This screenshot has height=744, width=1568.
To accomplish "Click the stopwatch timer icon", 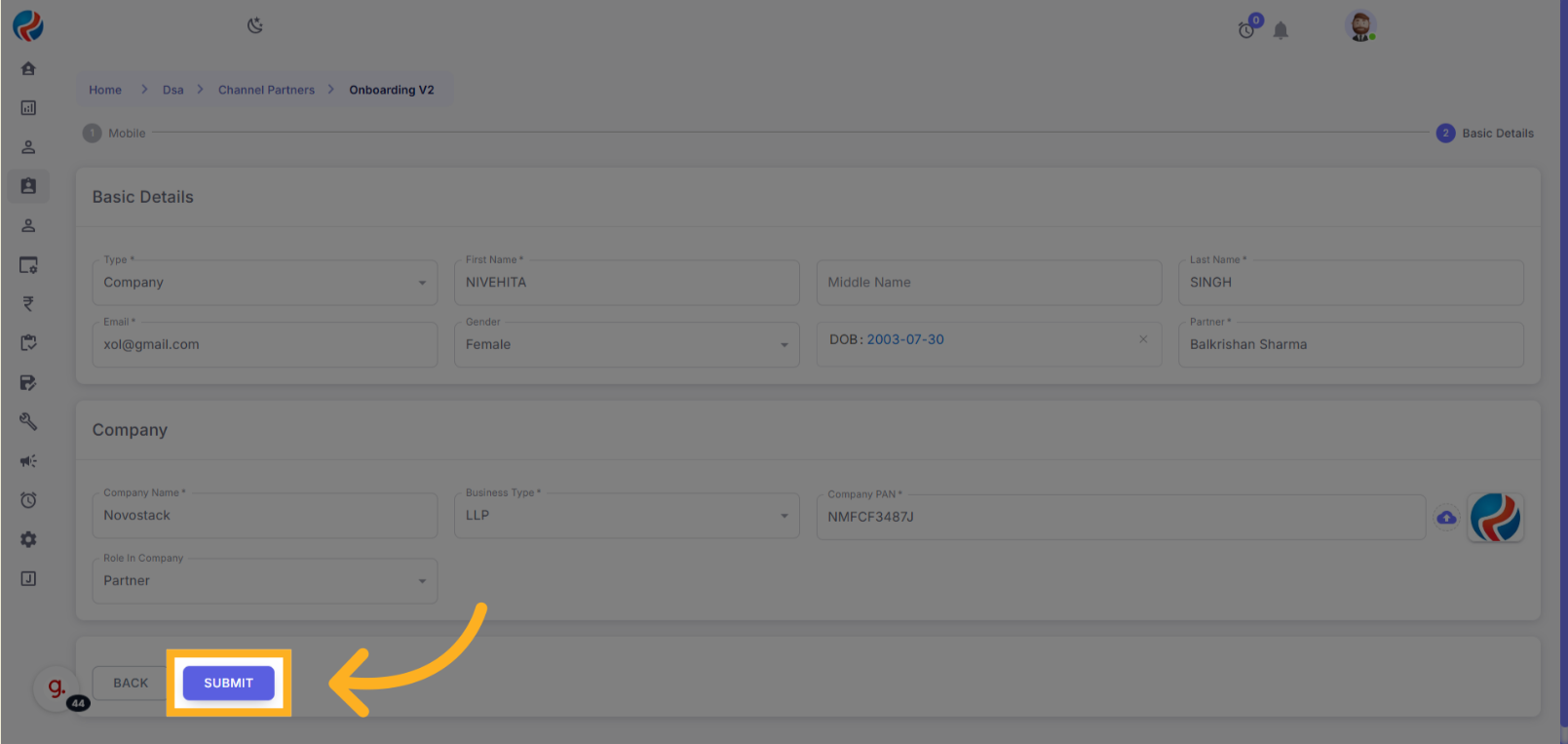I will pyautogui.click(x=1246, y=30).
